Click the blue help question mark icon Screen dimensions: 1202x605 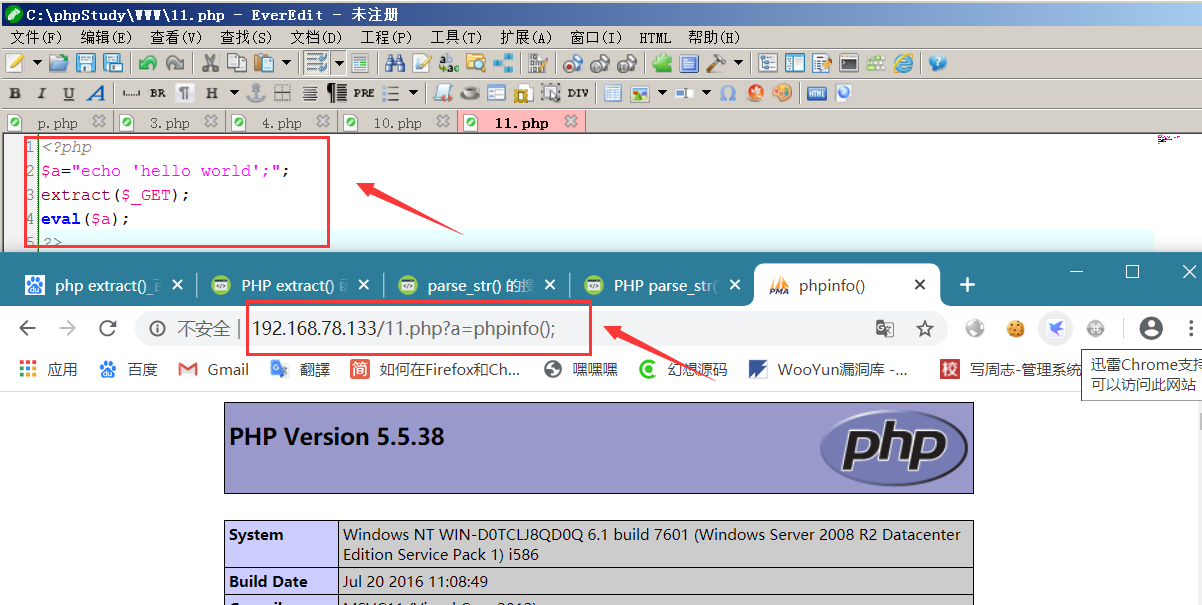point(937,63)
